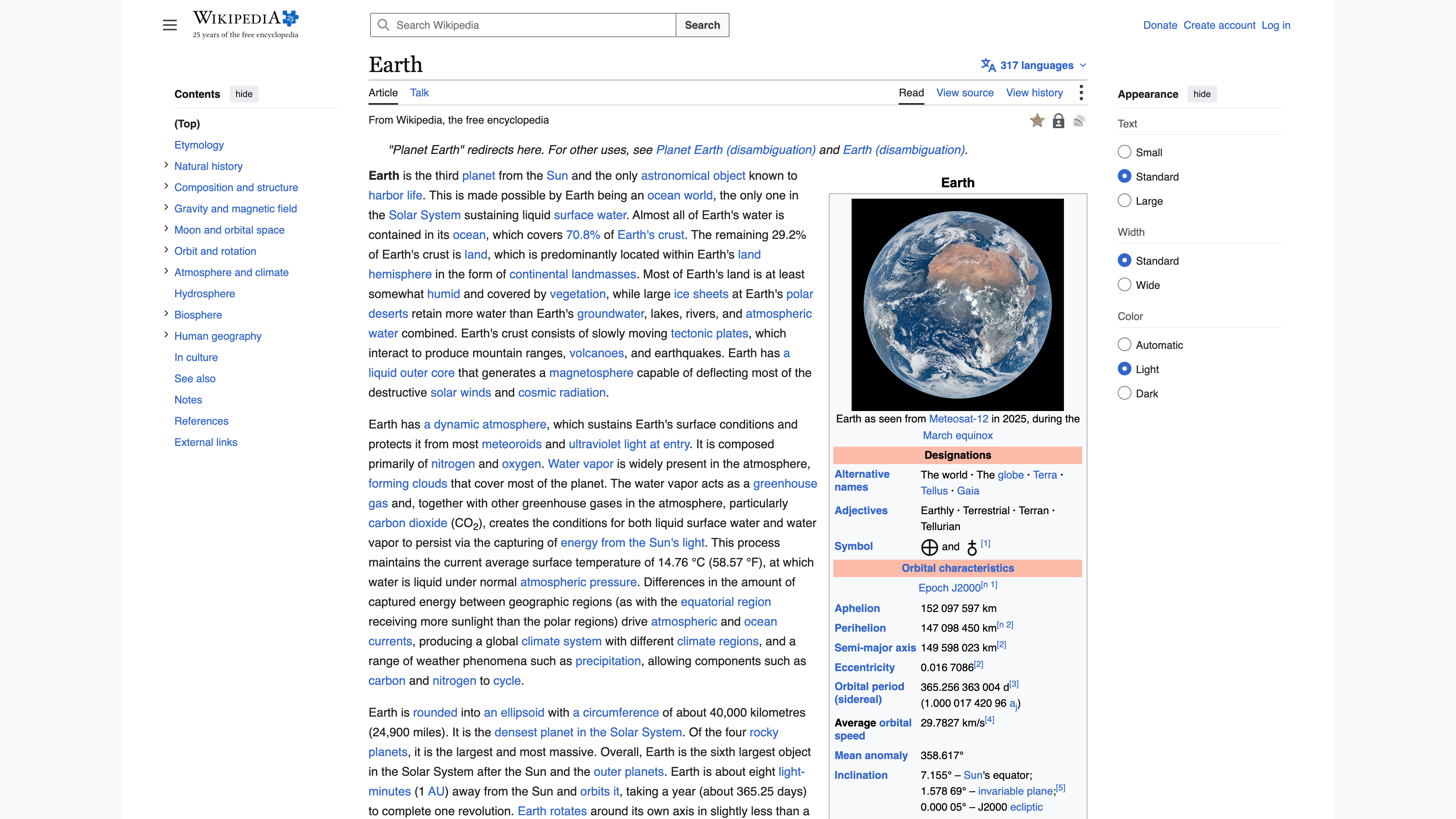Select Standard text size
The width and height of the screenshot is (1456, 819).
tap(1124, 176)
